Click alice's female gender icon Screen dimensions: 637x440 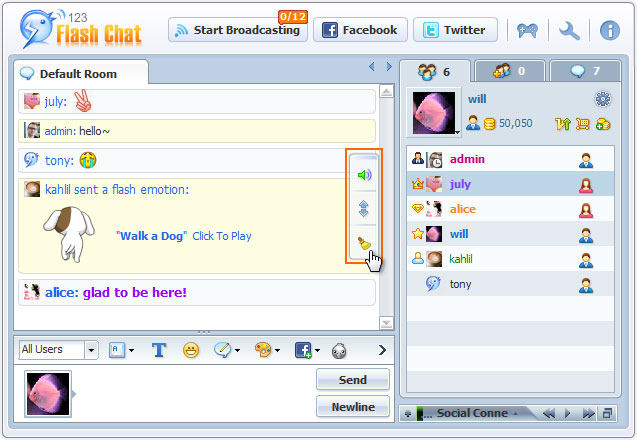585,210
